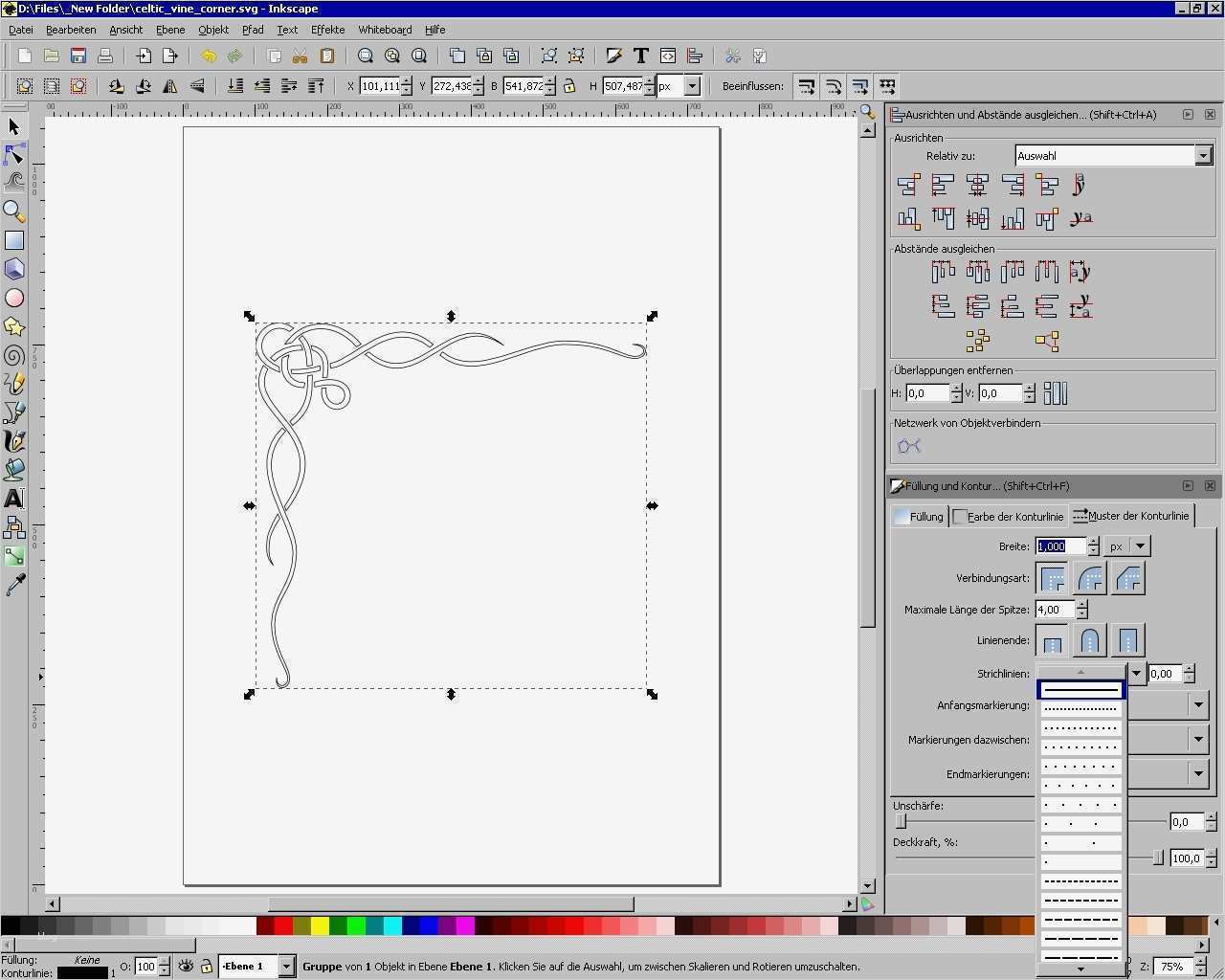The width and height of the screenshot is (1225, 980).
Task: Enable round join for Verbindungsart
Action: (1090, 579)
